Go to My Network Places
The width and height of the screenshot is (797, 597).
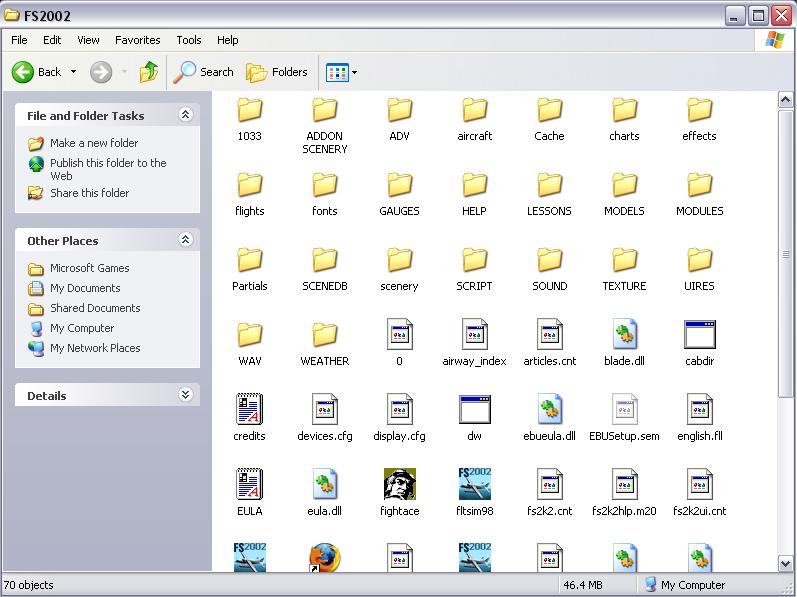click(95, 348)
